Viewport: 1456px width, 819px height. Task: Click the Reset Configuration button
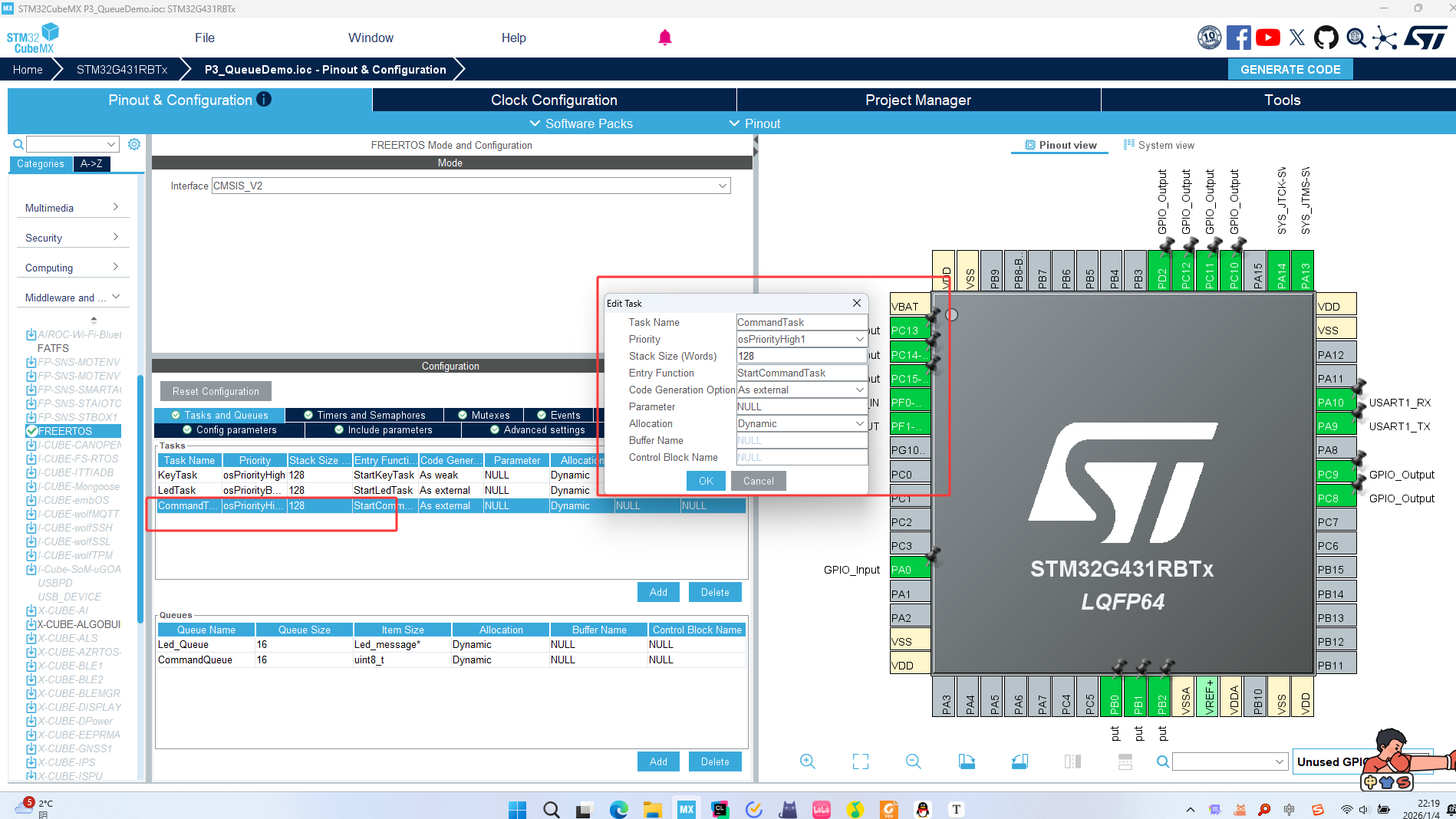pyautogui.click(x=216, y=391)
